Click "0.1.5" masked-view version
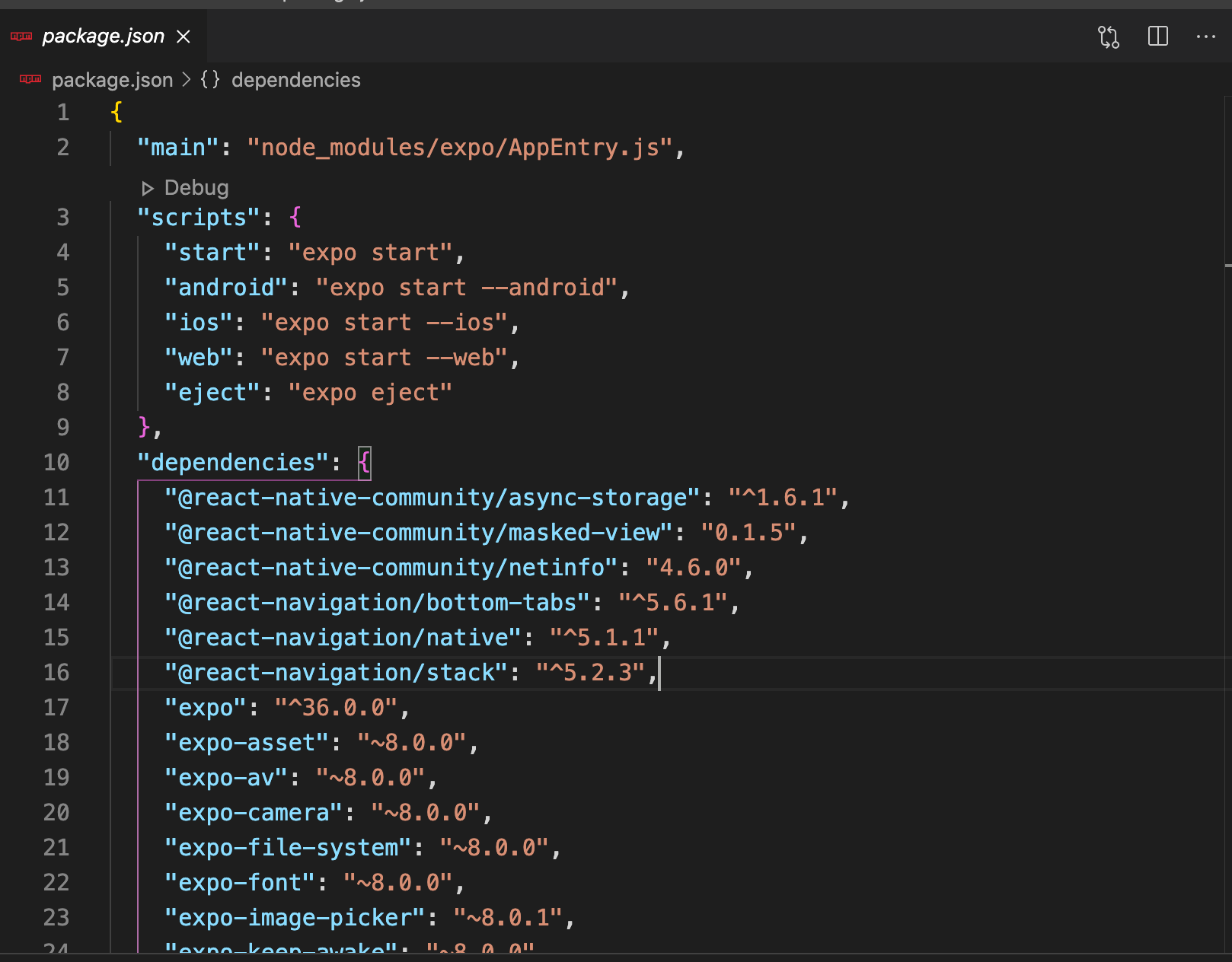Screen dimensions: 1232x962 [x=749, y=532]
